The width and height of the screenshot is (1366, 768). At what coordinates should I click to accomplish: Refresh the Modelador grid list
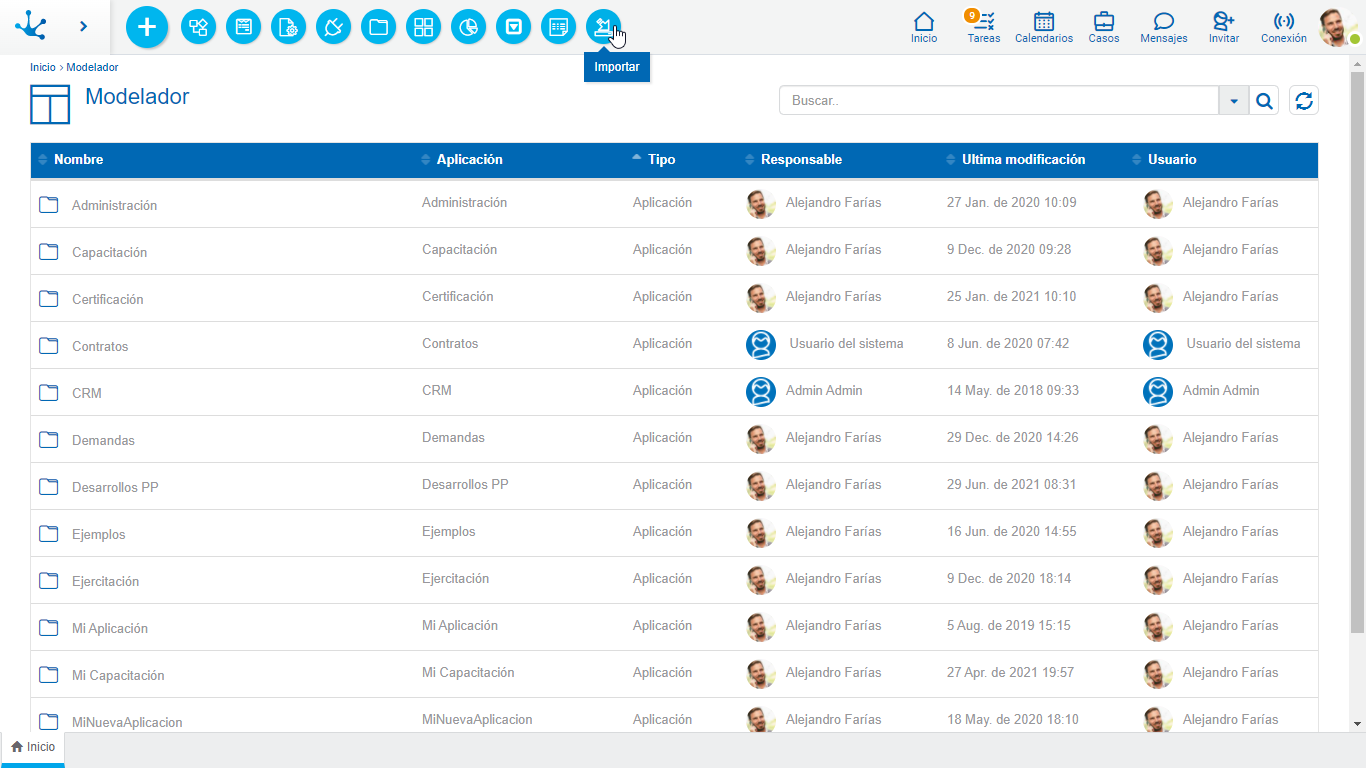(1303, 100)
